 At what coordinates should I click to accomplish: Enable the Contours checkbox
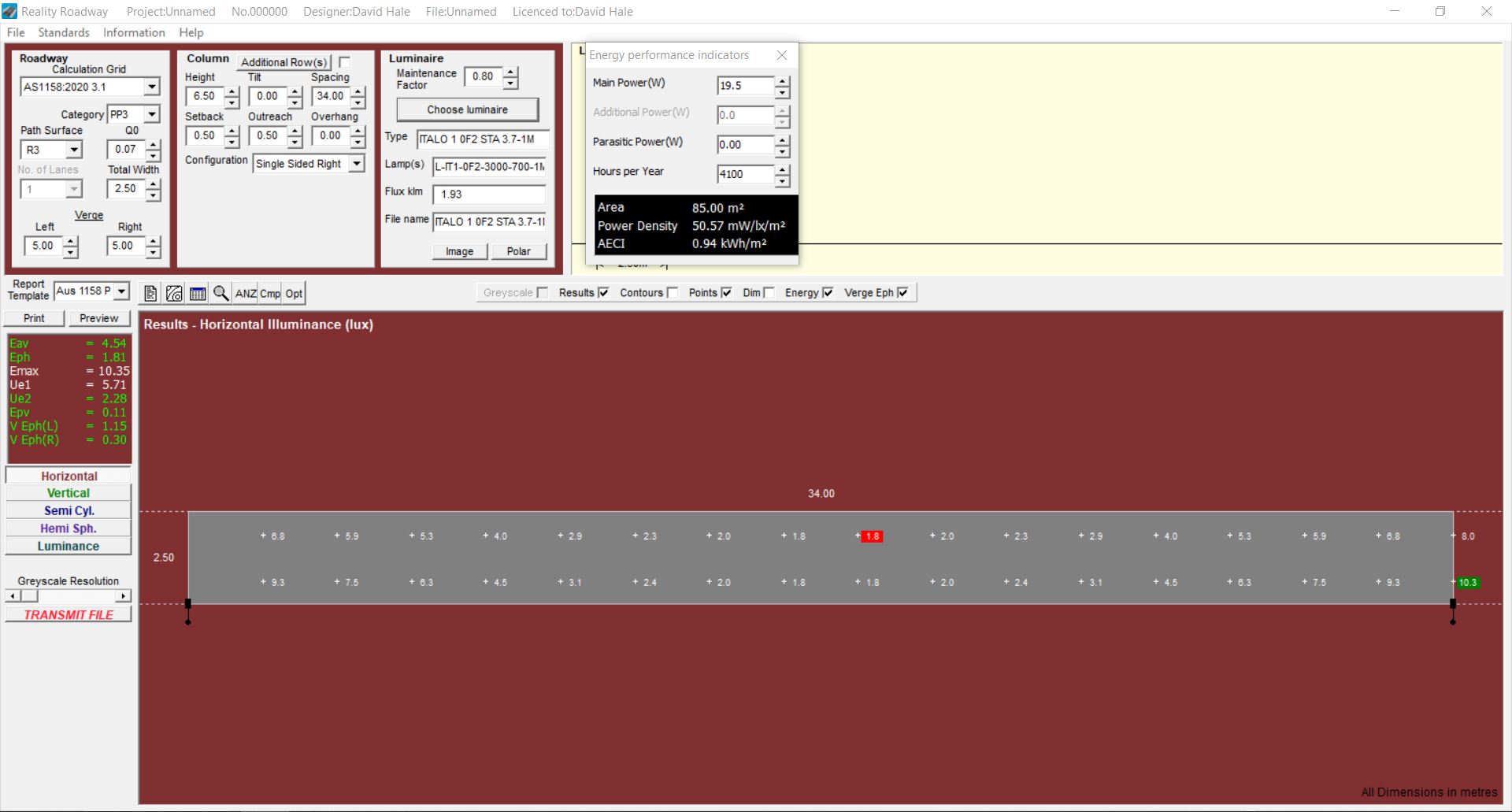click(x=673, y=293)
